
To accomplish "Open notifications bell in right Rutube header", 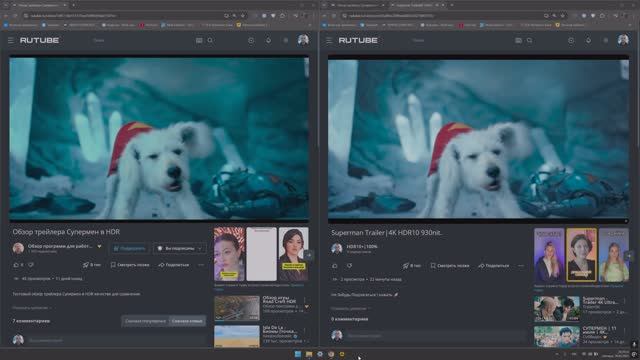I will coord(589,40).
